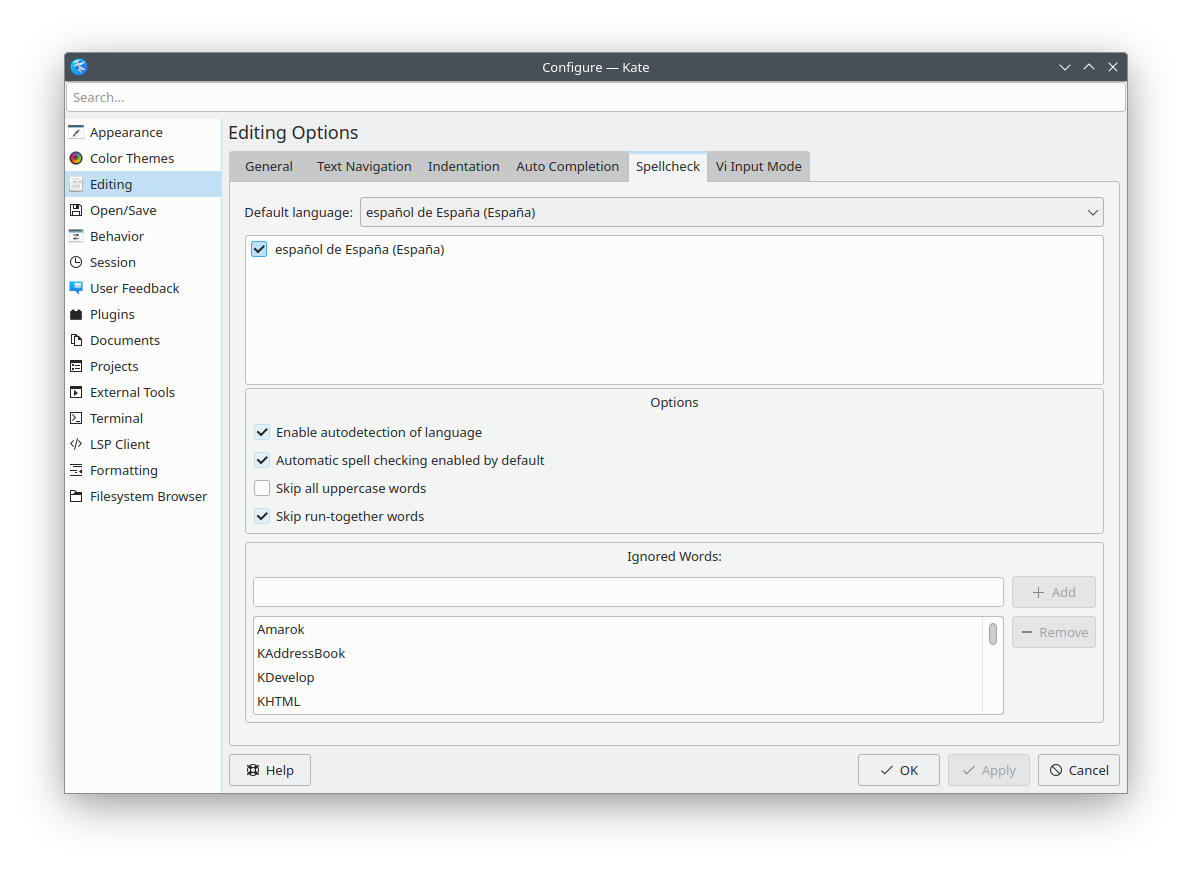
Task: Select the Terminal icon in sidebar
Action: pos(76,418)
